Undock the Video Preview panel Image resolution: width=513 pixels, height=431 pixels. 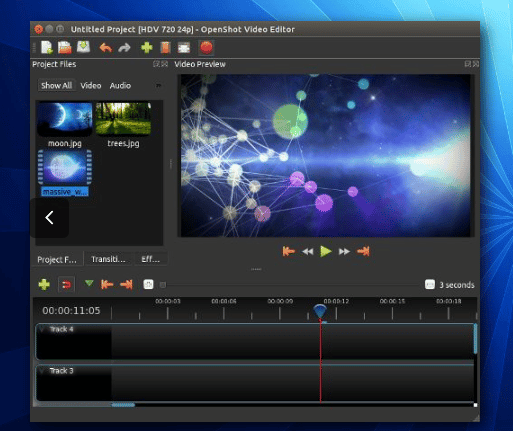coord(468,64)
